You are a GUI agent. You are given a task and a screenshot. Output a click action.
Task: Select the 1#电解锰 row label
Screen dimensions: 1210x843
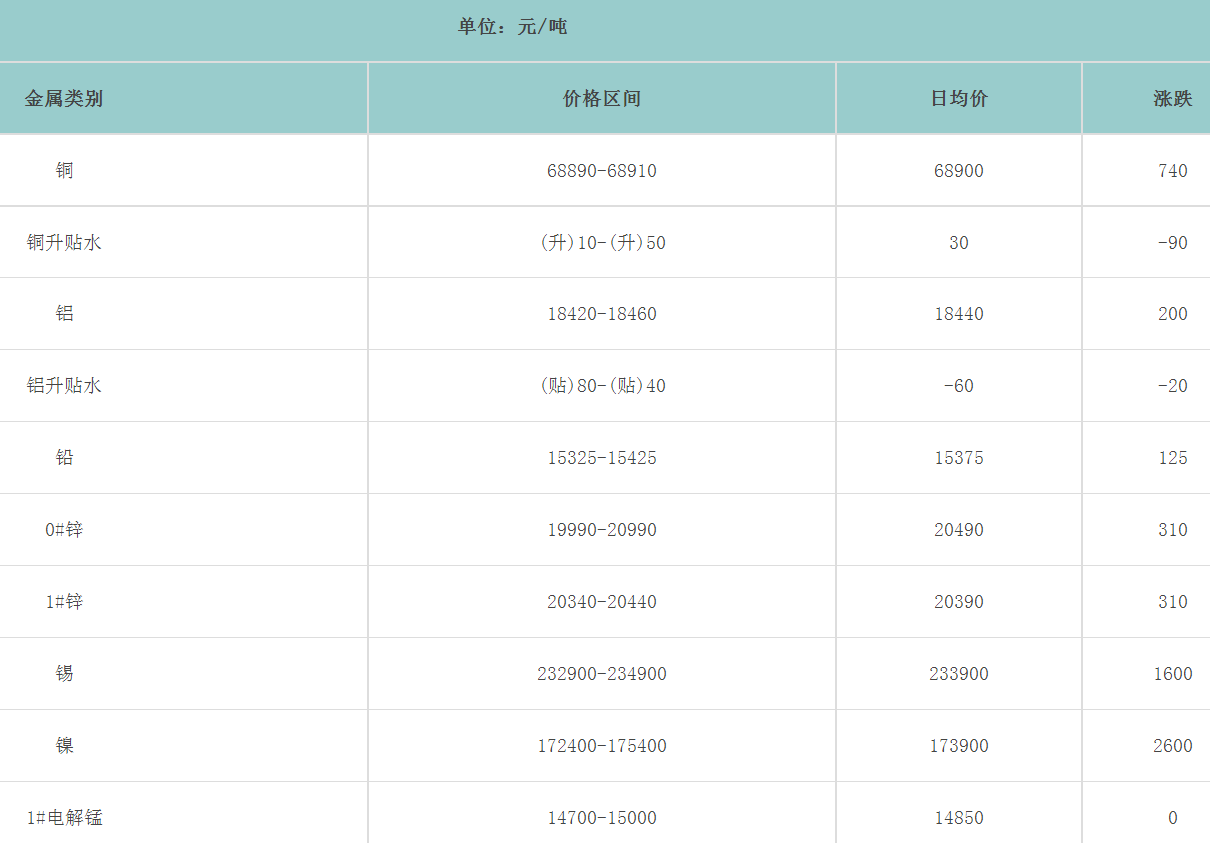click(64, 818)
